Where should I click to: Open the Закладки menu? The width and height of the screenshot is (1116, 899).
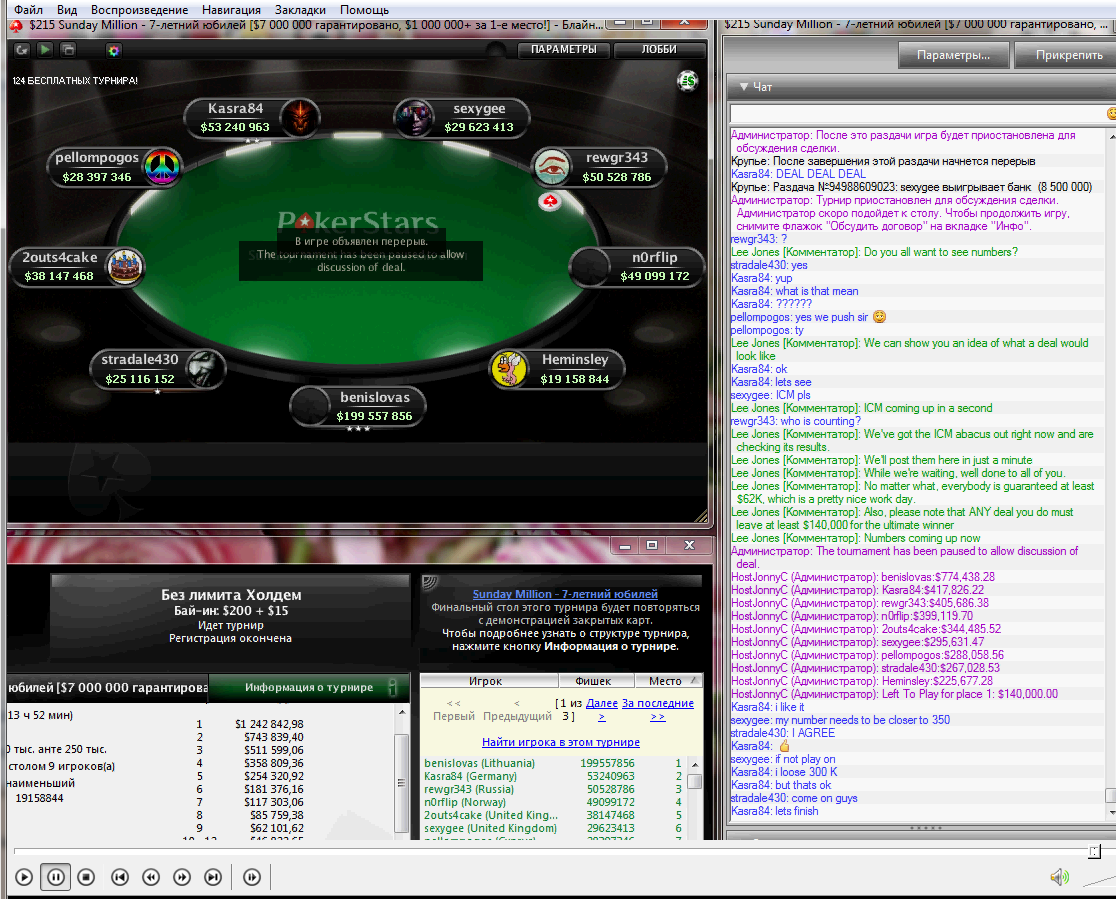tap(300, 9)
